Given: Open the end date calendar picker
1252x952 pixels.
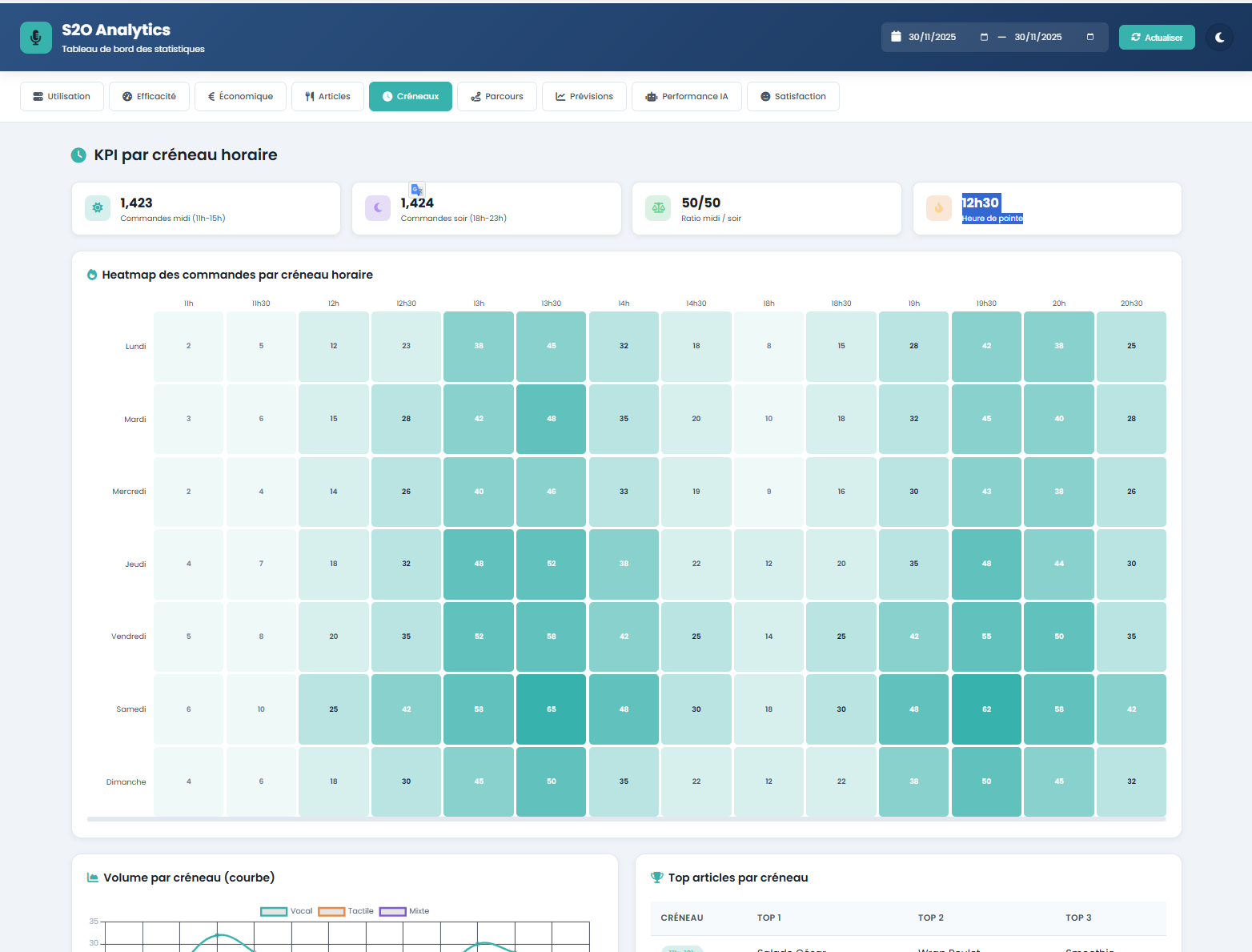Looking at the screenshot, I should pos(1089,37).
